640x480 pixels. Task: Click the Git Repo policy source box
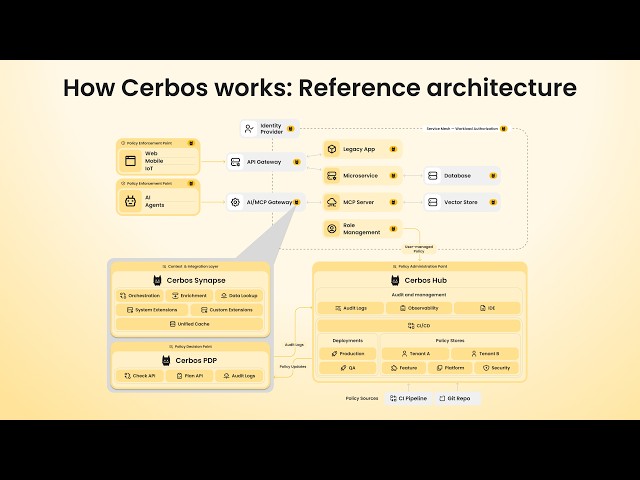(x=458, y=398)
